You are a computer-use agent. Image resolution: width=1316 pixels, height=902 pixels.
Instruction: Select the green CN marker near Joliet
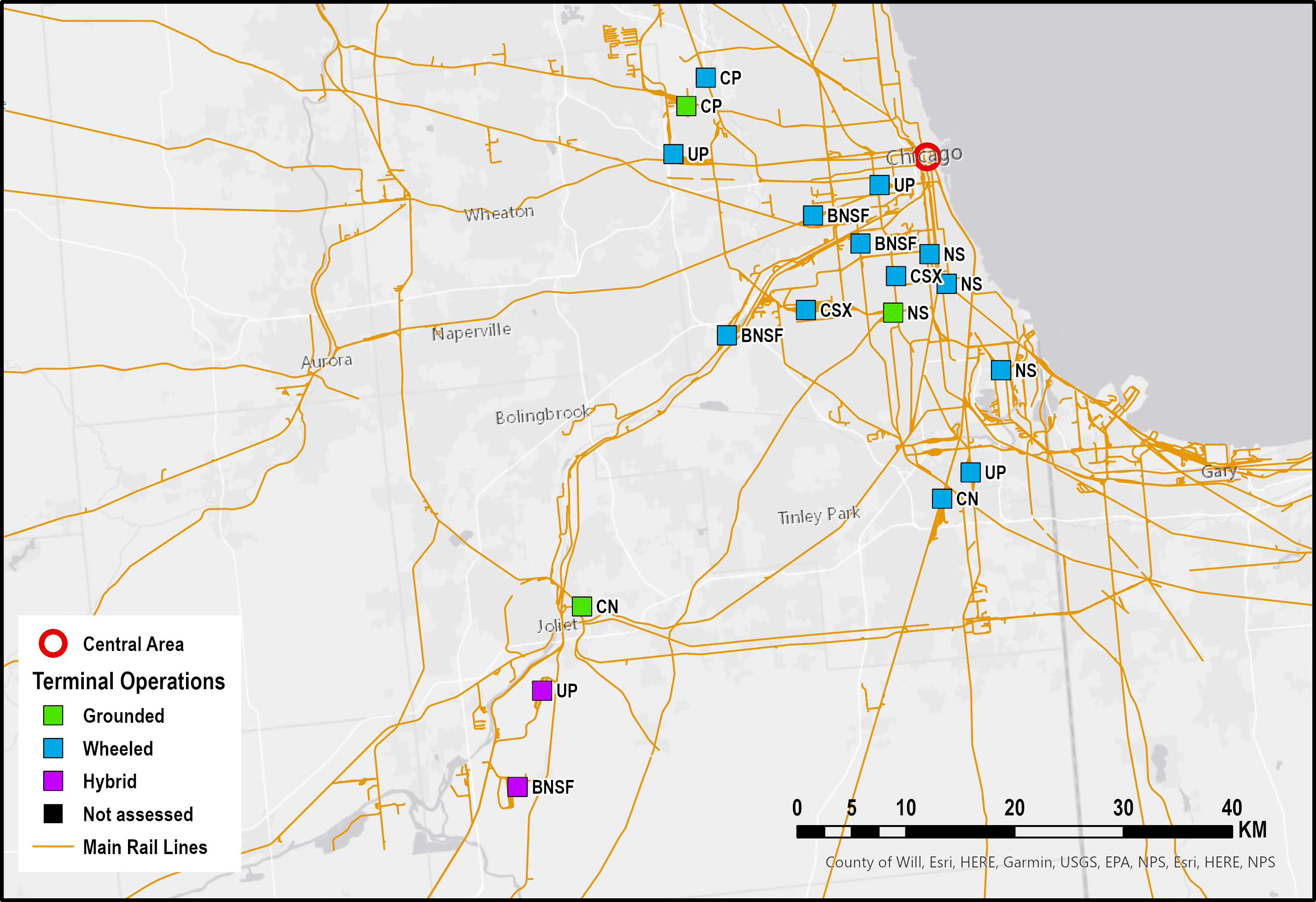pyautogui.click(x=582, y=607)
